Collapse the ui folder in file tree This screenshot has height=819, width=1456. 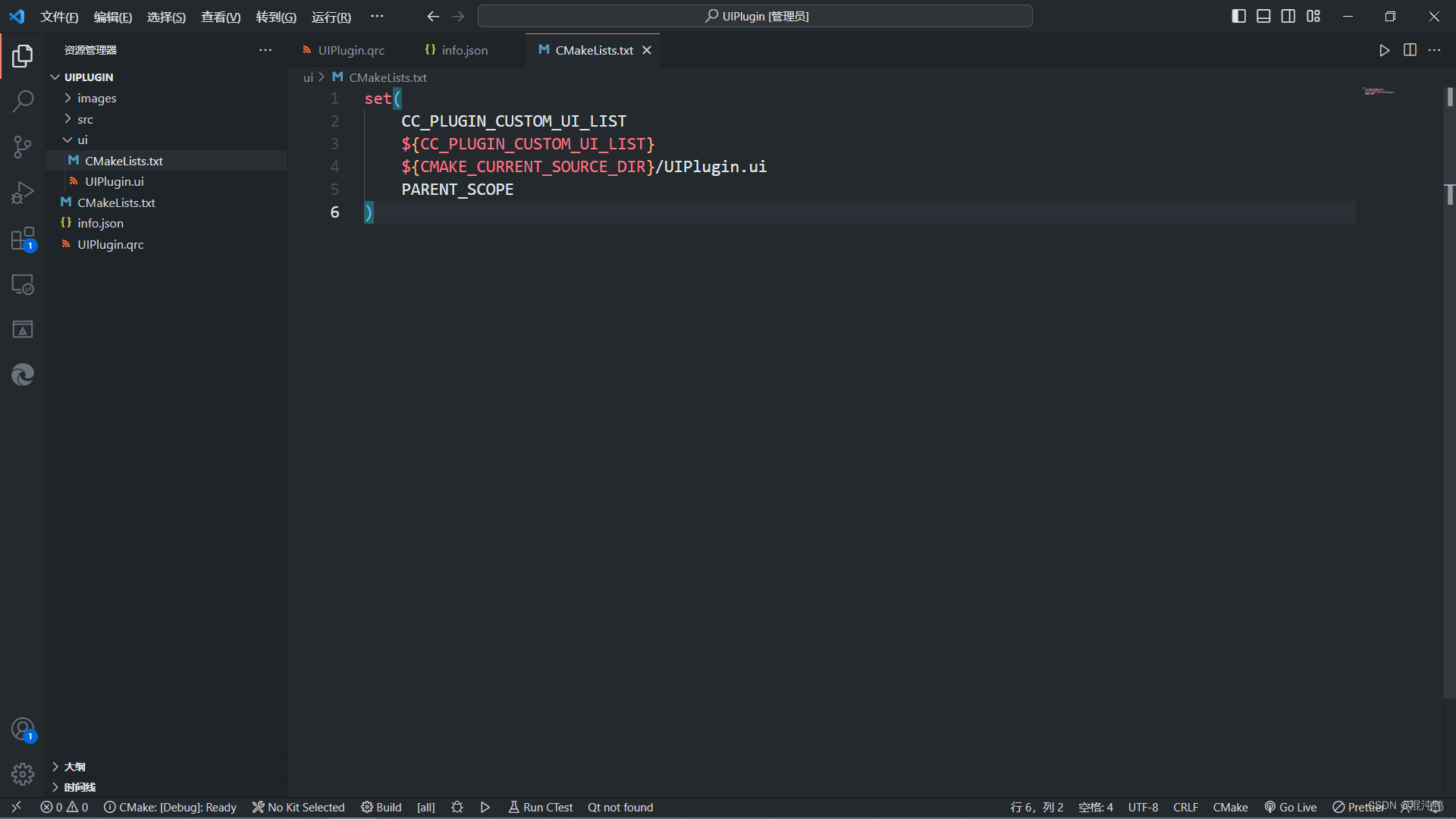click(67, 139)
